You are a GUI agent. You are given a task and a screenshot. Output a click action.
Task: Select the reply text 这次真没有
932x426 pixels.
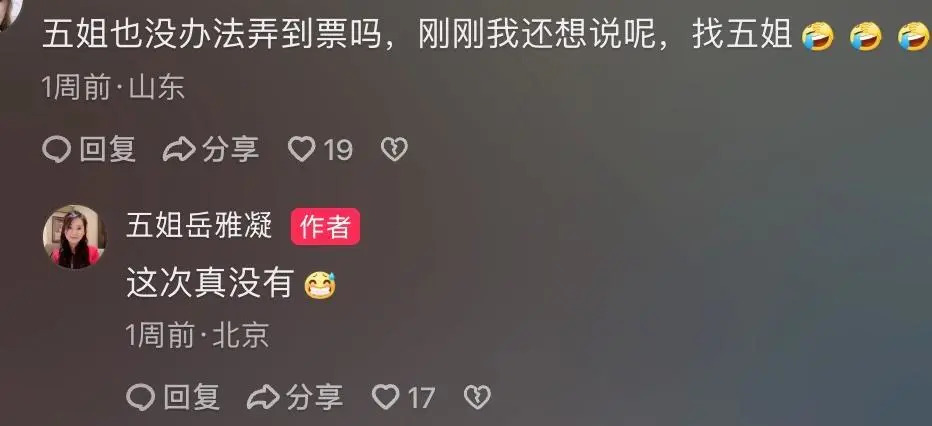point(210,283)
